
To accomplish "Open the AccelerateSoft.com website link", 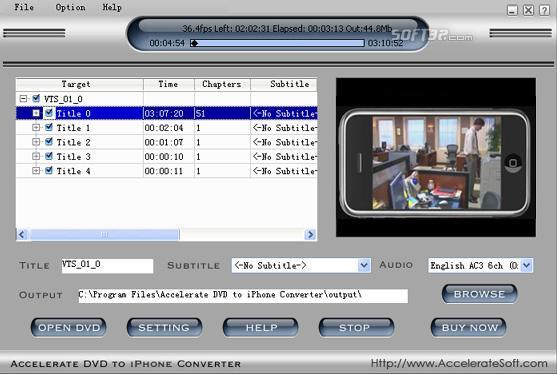I will [x=459, y=363].
